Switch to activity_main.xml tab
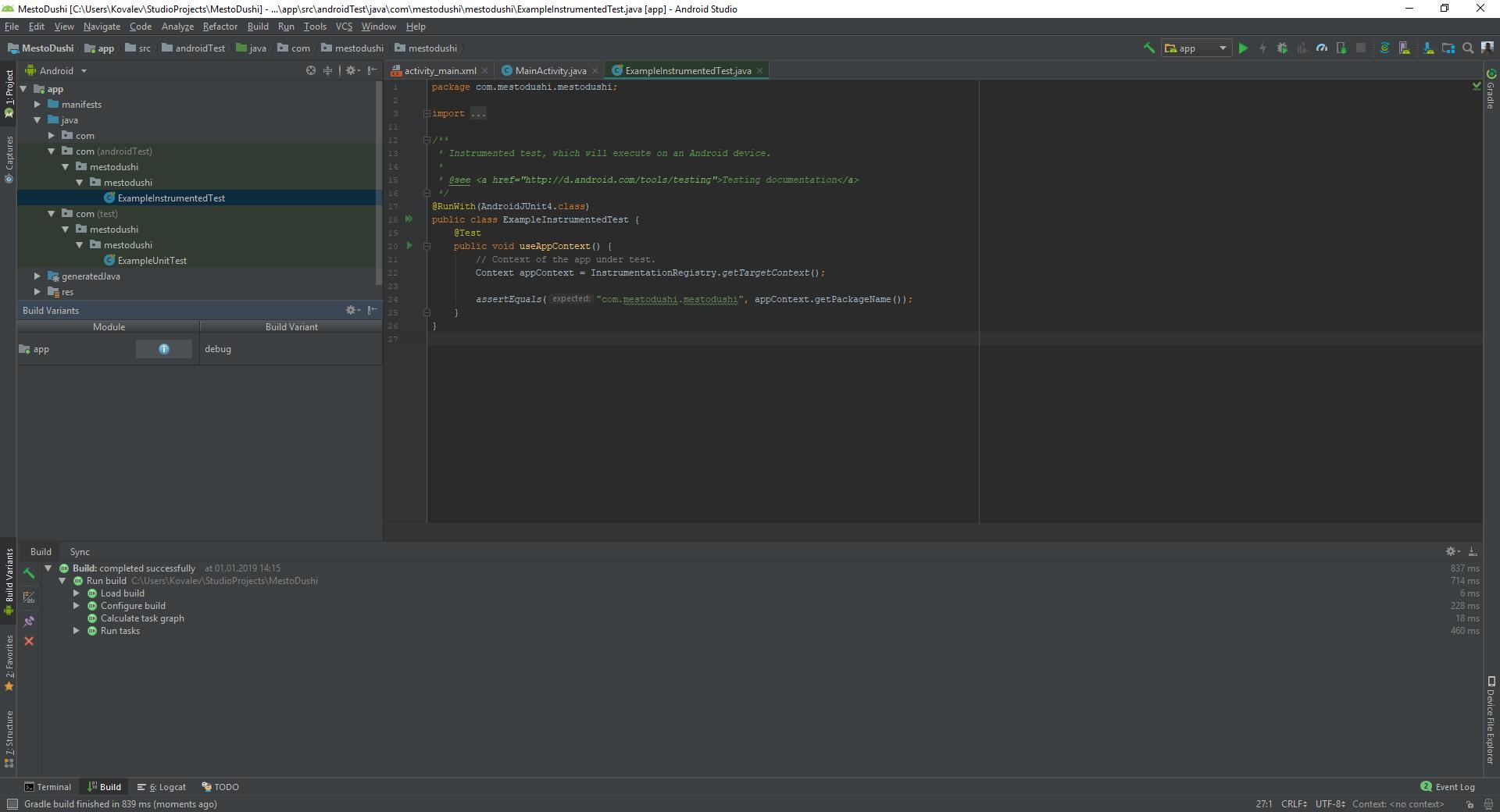 439,70
